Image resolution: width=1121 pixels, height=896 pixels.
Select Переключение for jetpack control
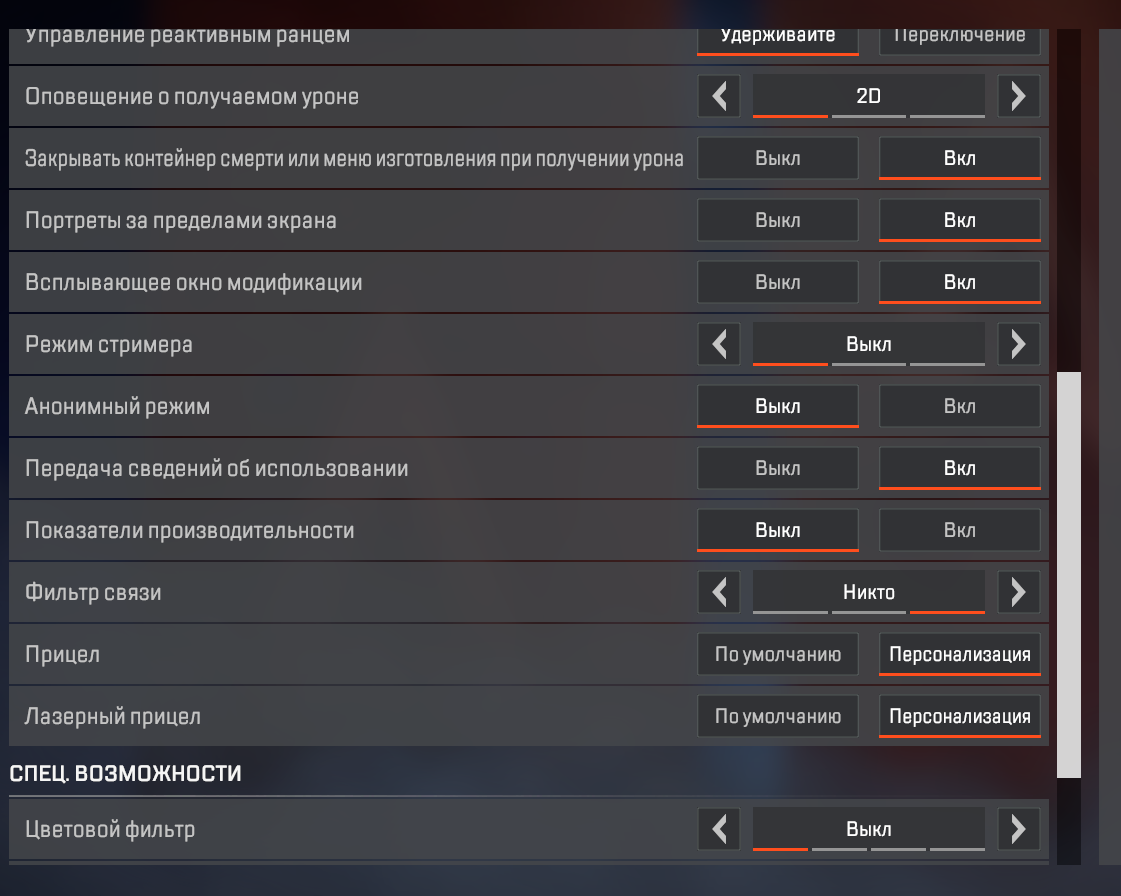pyautogui.click(x=959, y=36)
